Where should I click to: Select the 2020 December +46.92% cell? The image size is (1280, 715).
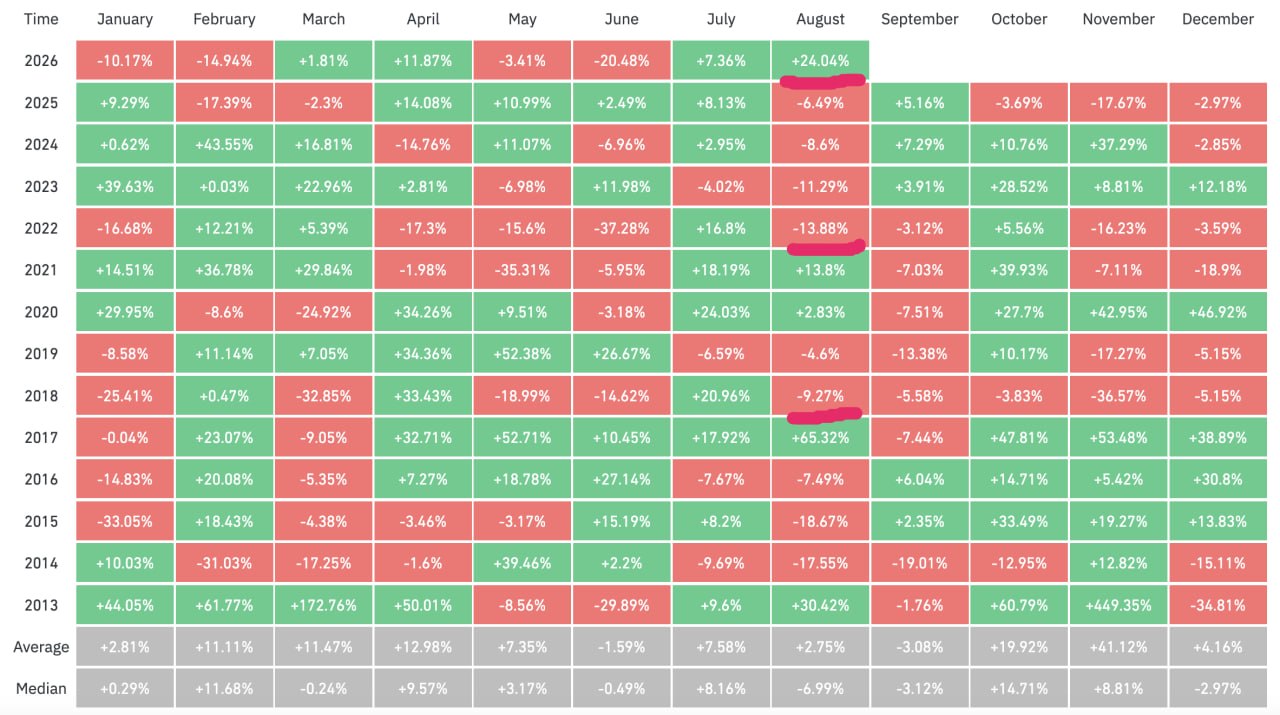click(1217, 312)
